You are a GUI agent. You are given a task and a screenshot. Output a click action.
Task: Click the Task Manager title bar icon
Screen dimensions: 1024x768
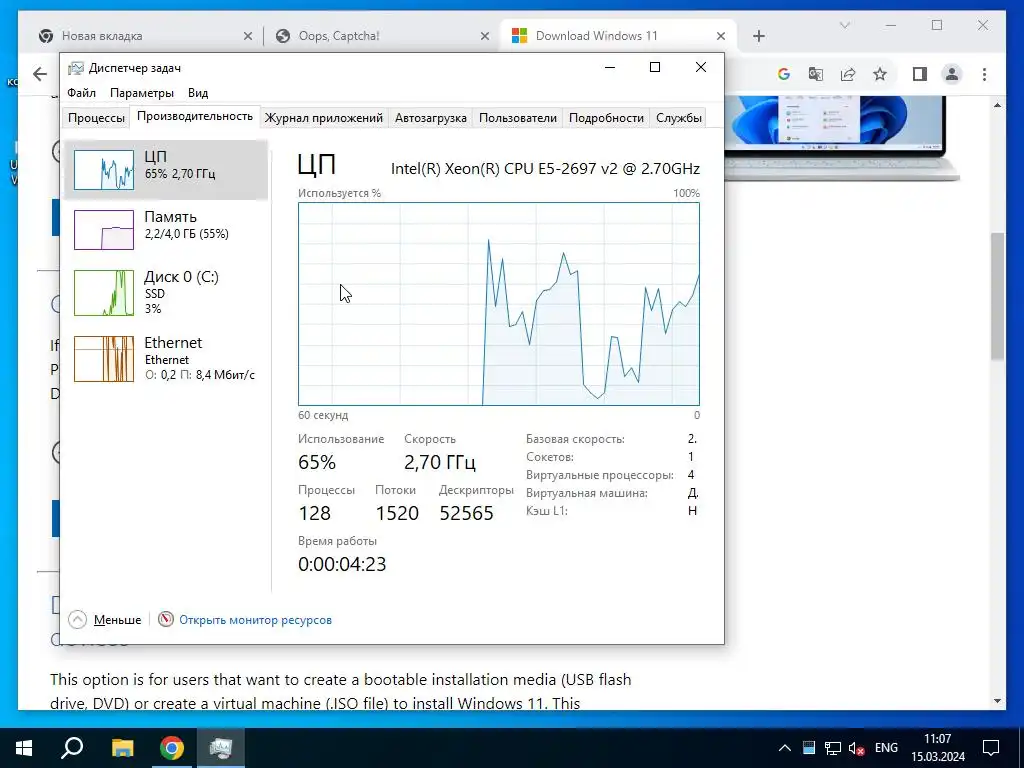pos(76,68)
